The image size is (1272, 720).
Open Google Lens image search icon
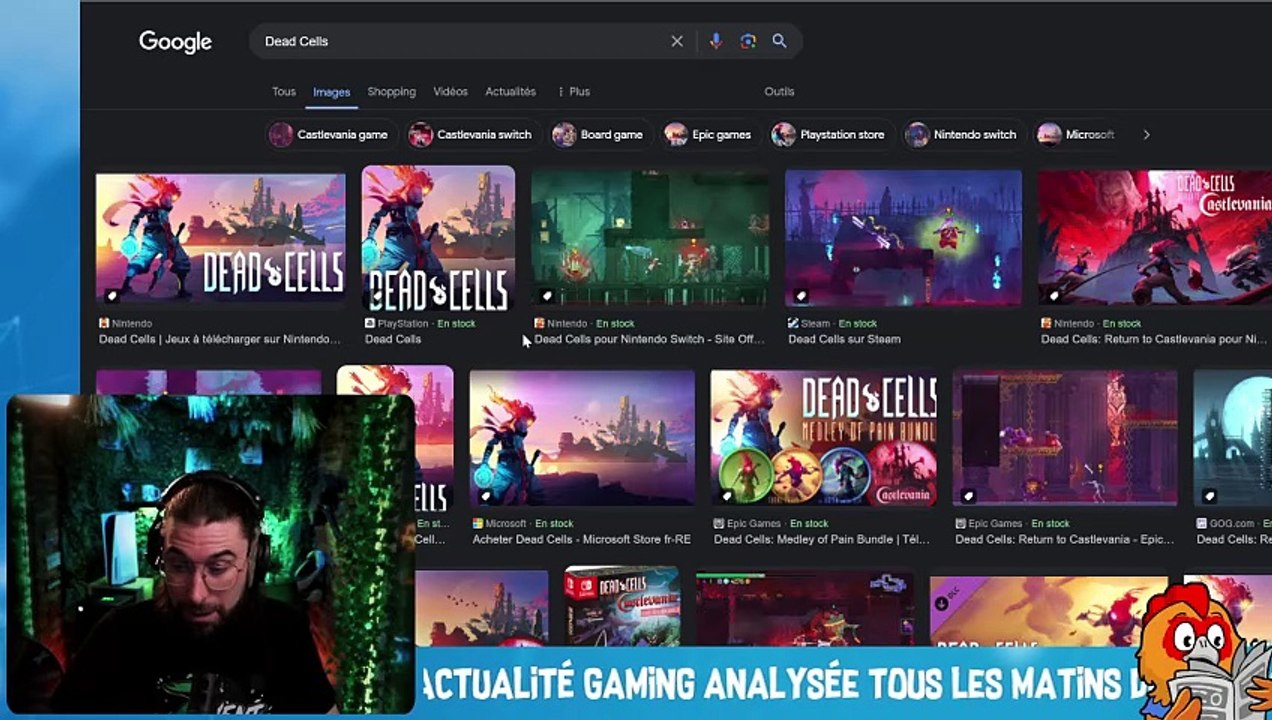coord(748,41)
